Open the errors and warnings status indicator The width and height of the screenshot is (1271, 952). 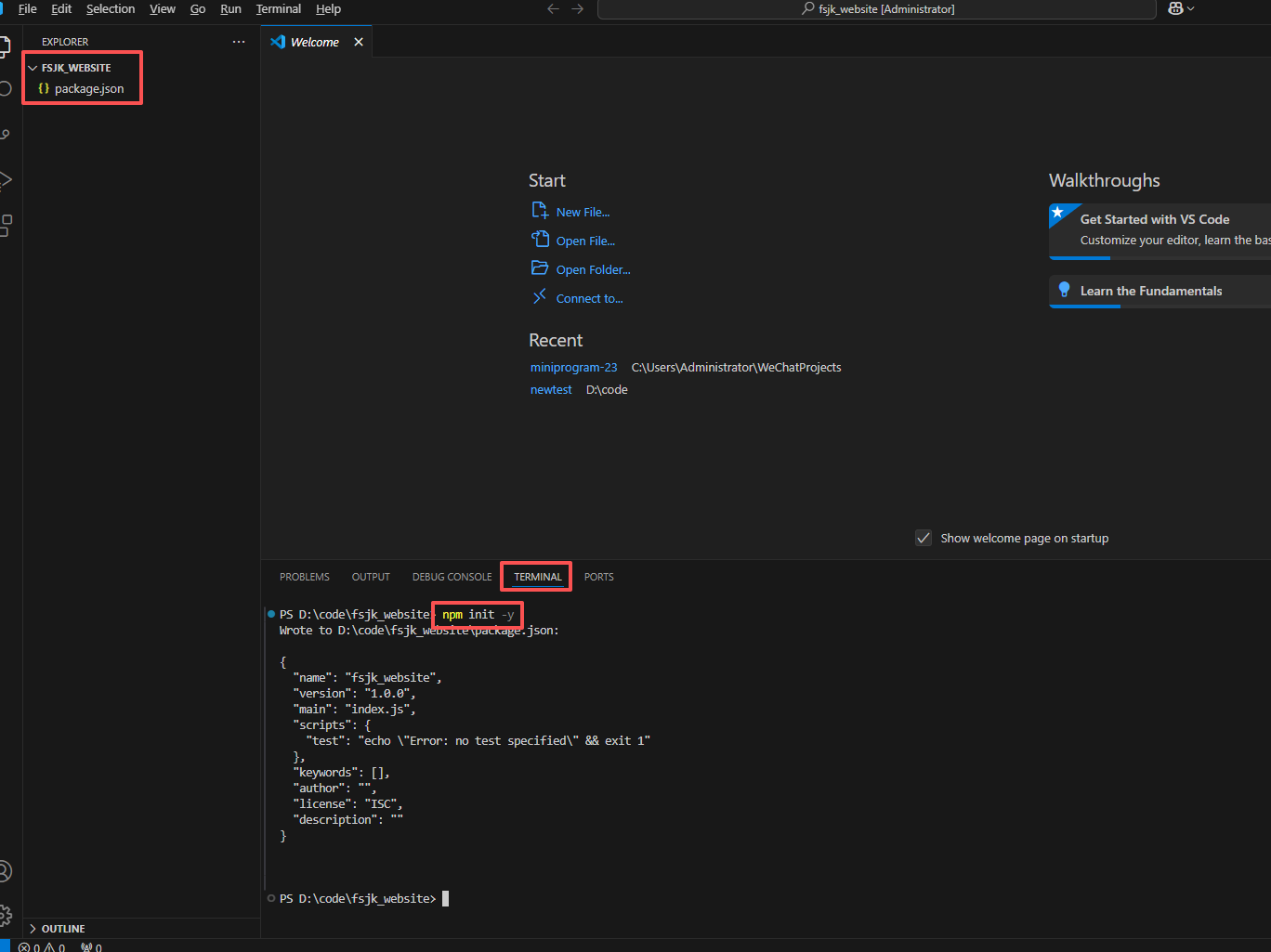click(42, 947)
